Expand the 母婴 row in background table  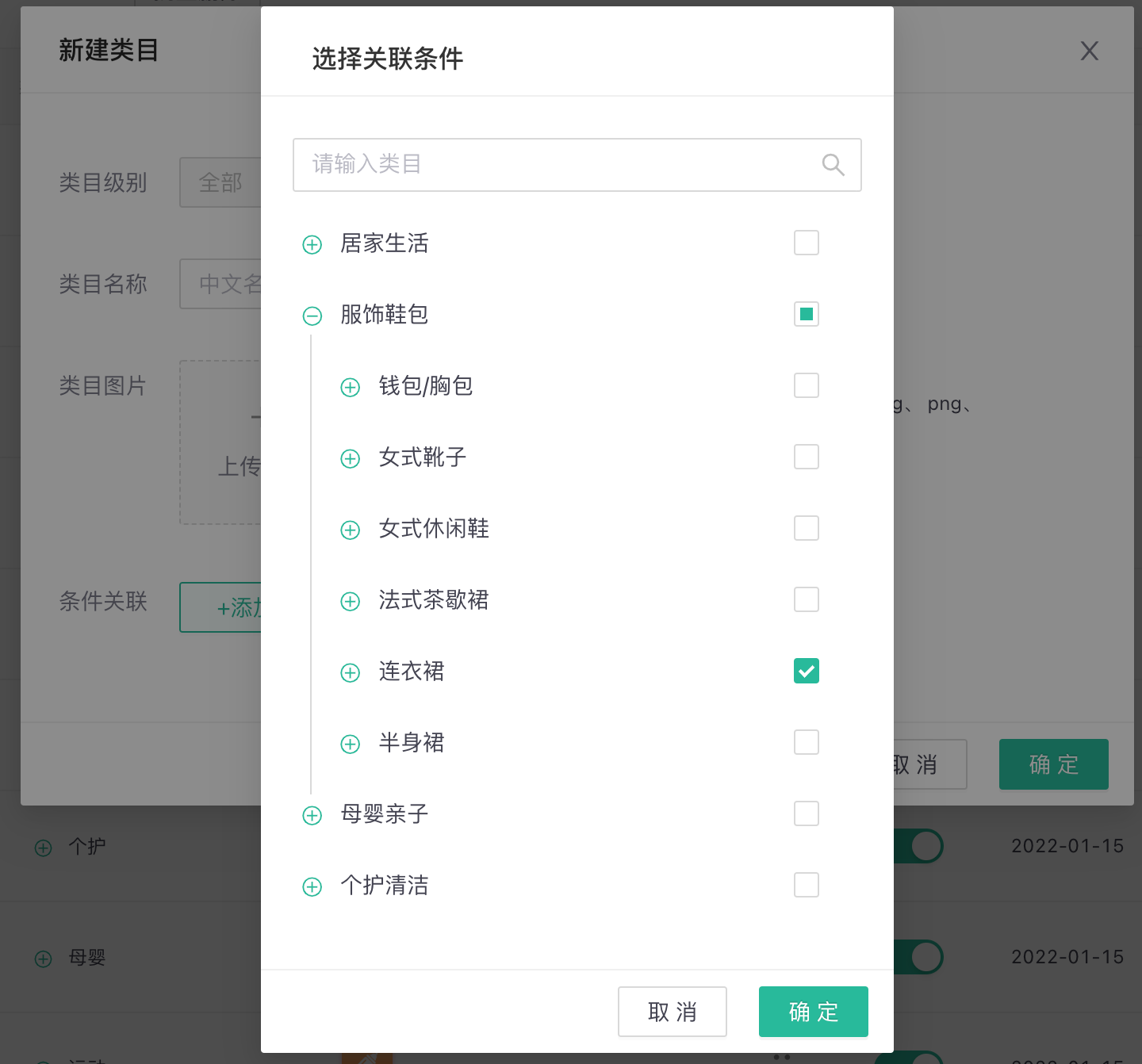[44, 959]
